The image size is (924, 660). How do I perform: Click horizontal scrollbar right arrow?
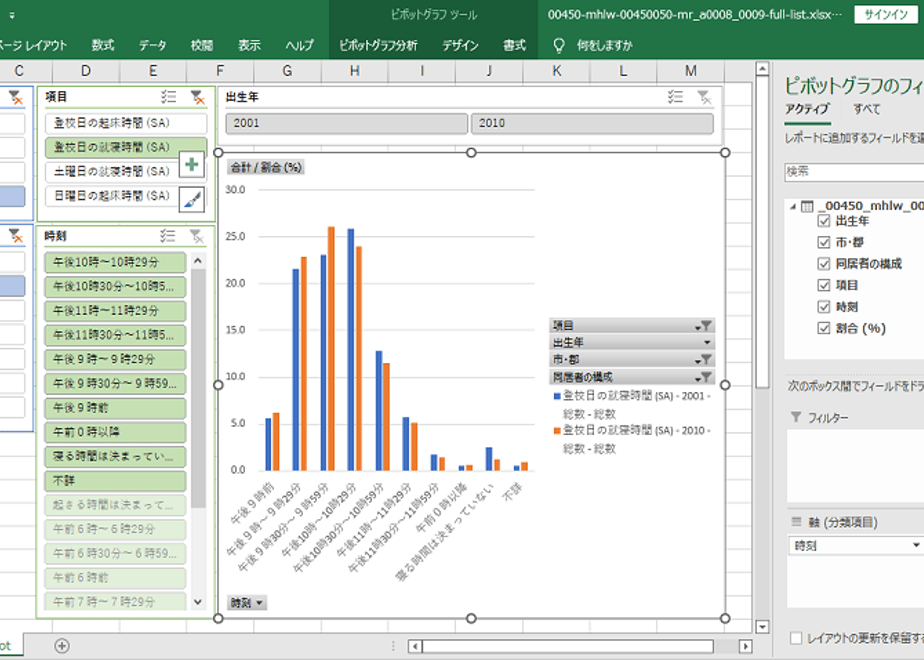[x=745, y=646]
